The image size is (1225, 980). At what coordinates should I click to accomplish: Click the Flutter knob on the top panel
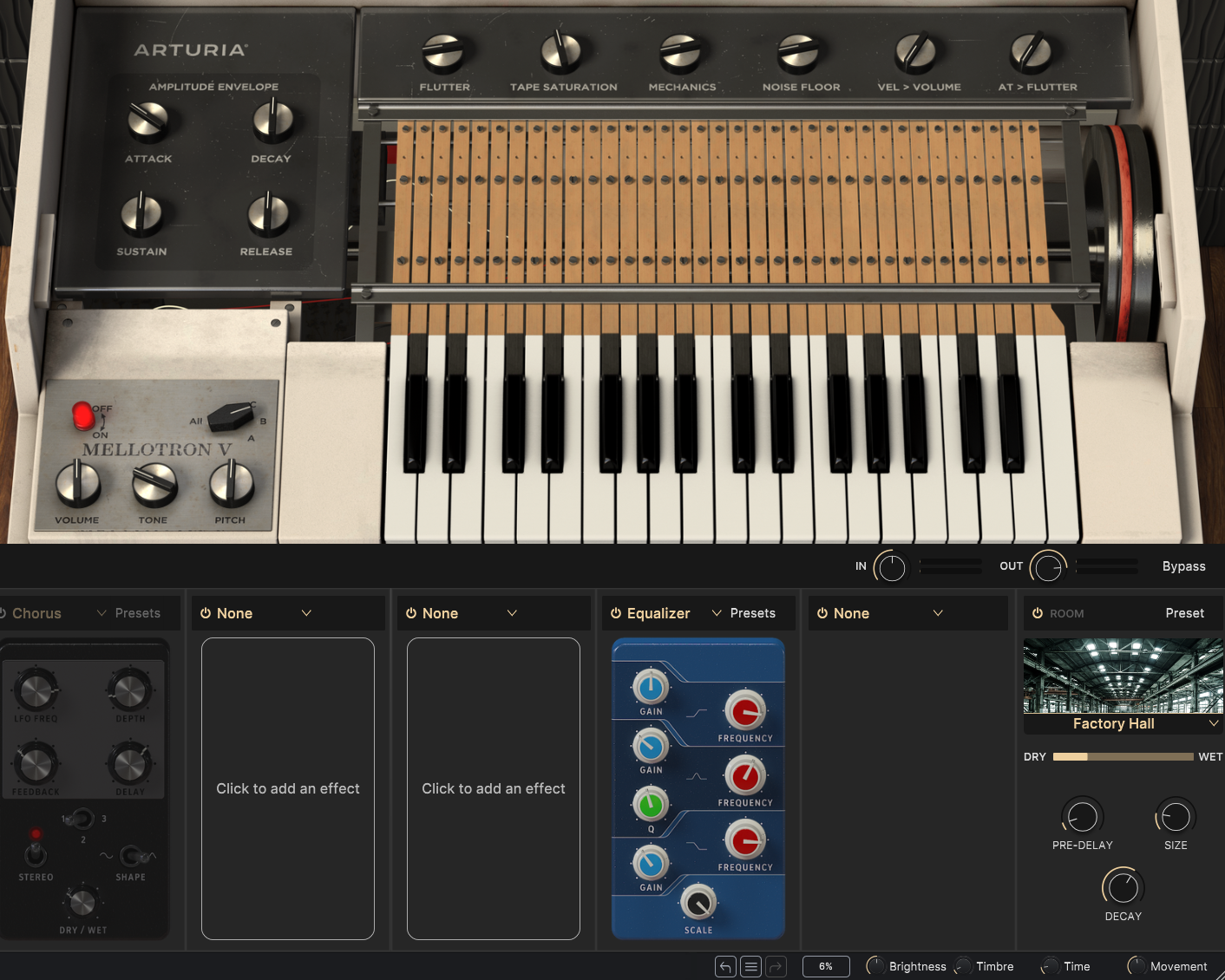(443, 53)
